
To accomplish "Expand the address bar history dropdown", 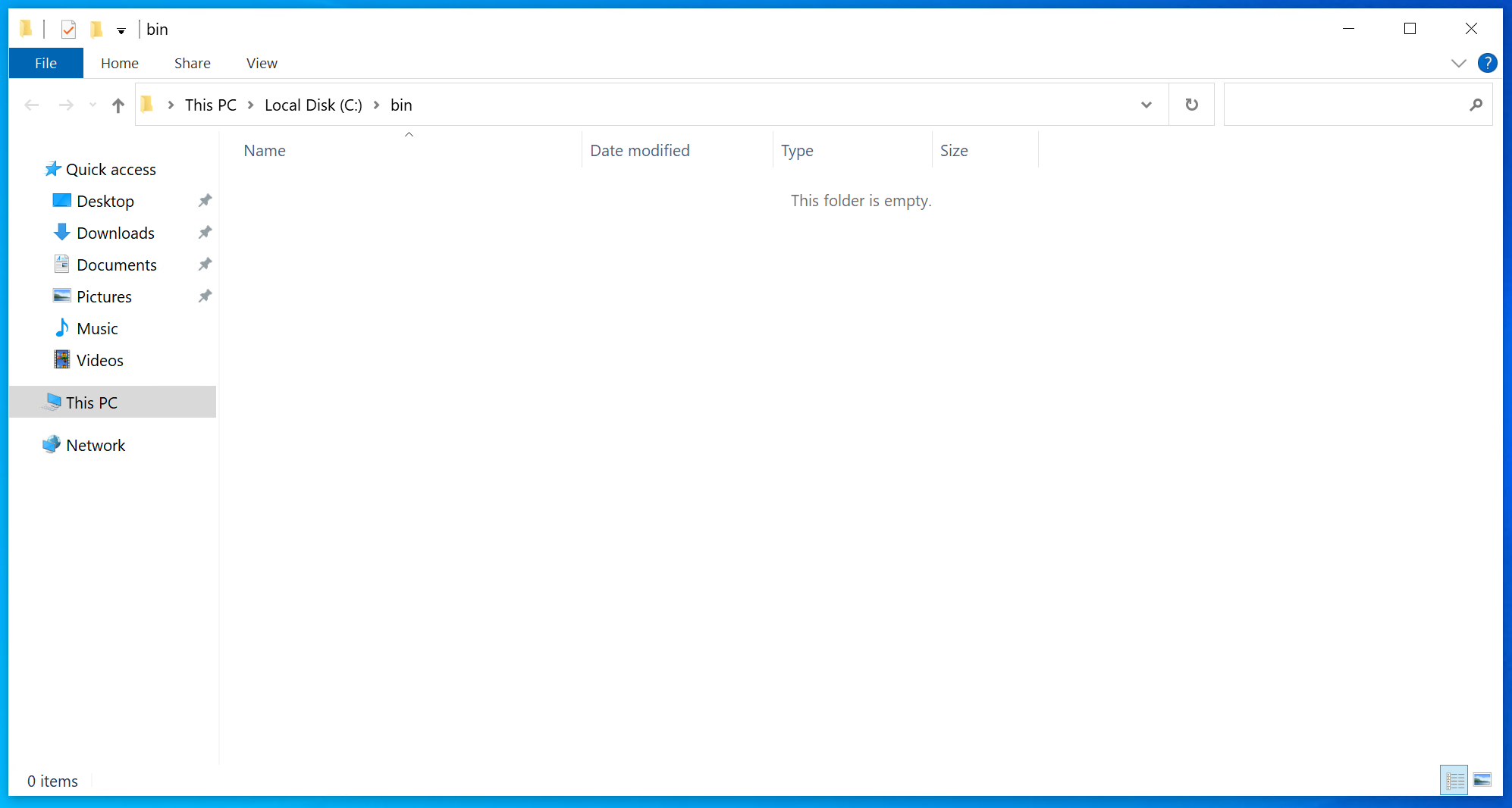I will (1146, 105).
